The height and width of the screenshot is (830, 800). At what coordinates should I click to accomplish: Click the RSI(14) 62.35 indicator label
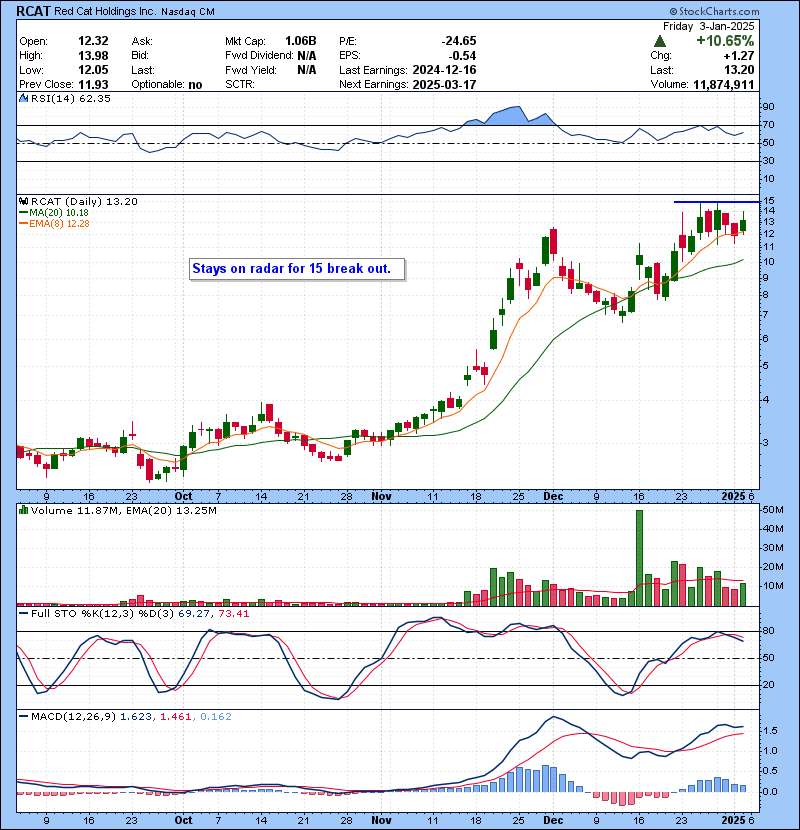tap(70, 98)
